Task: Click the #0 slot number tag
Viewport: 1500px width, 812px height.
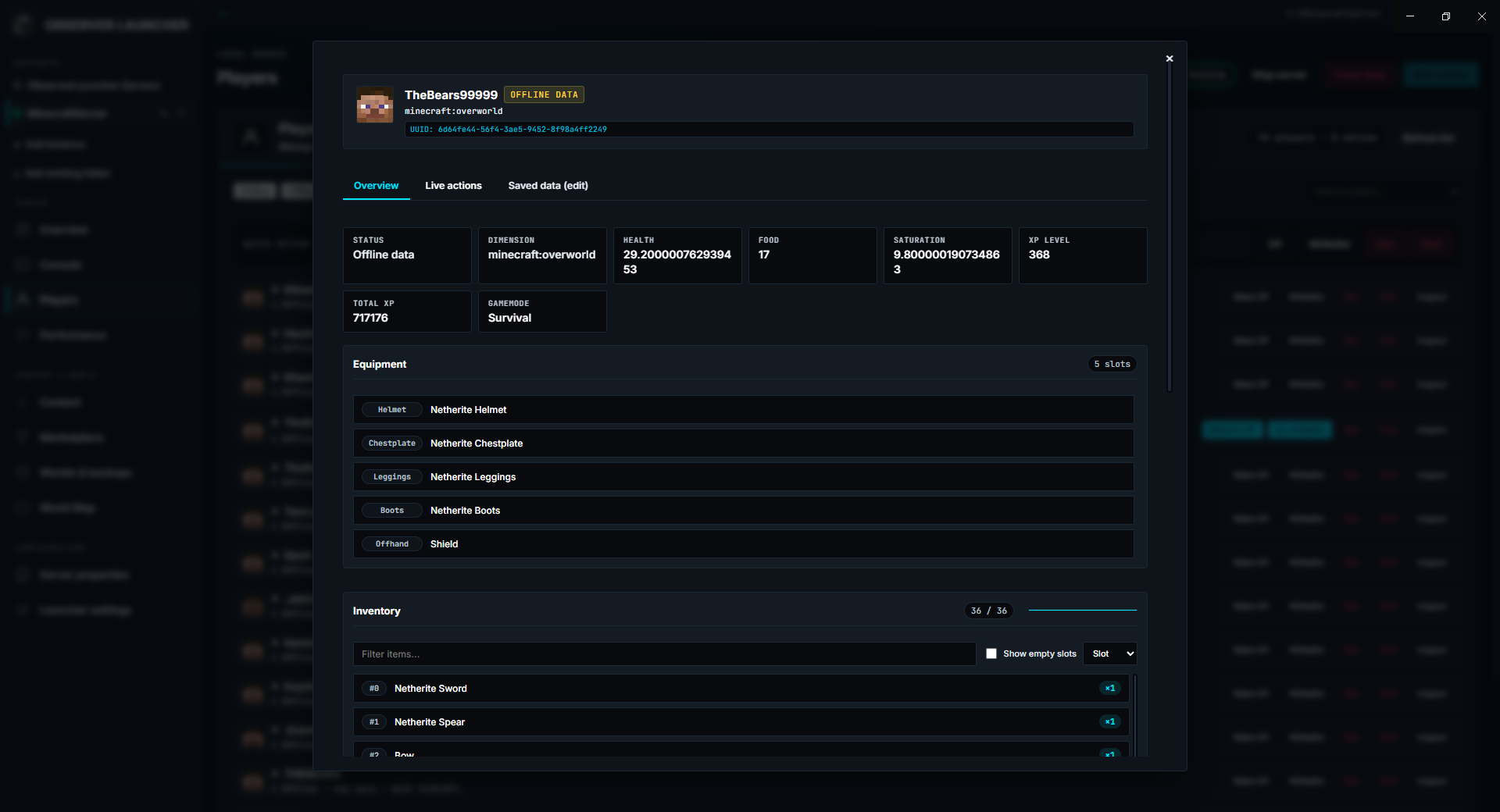Action: click(x=374, y=689)
